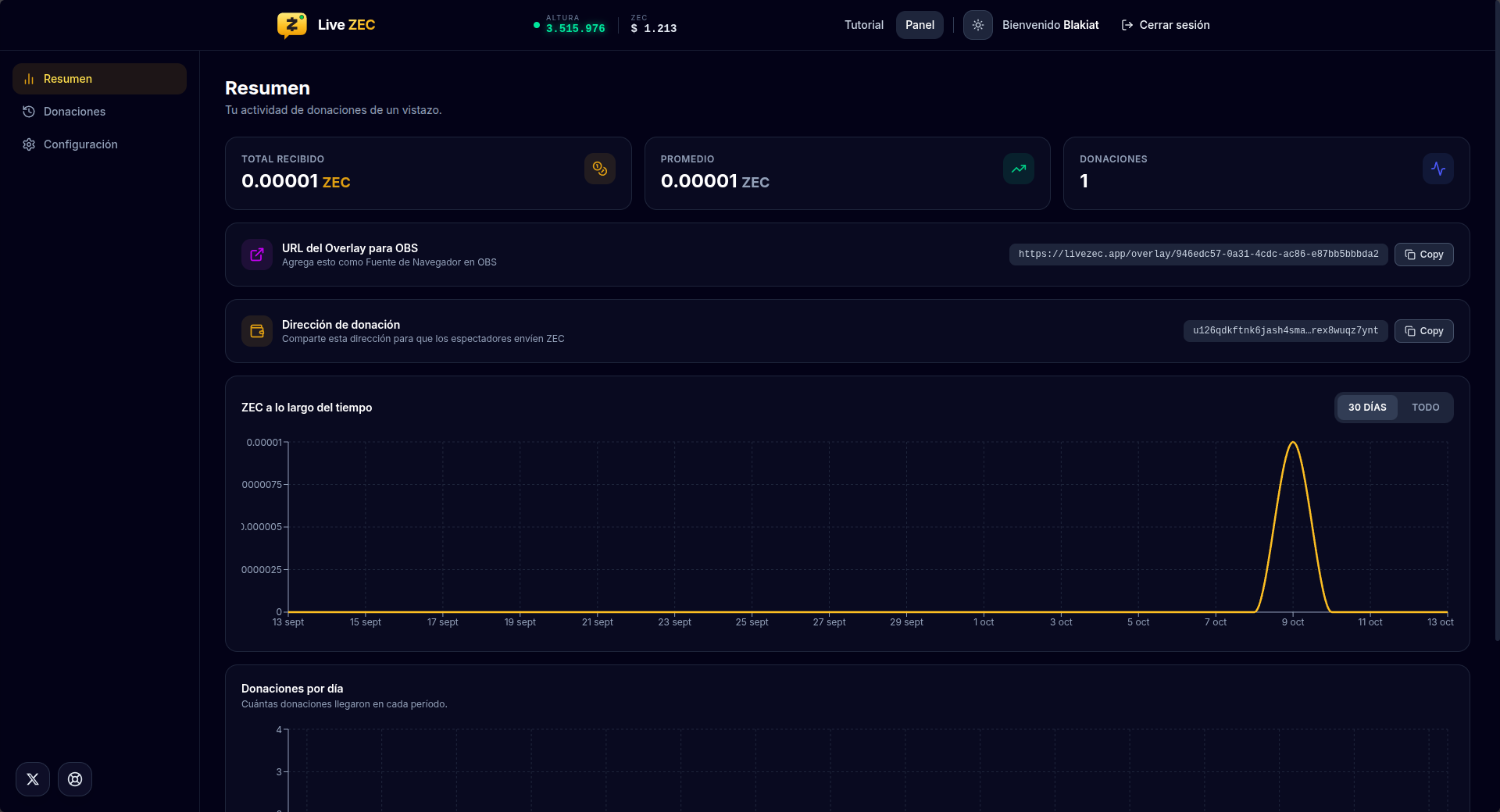This screenshot has height=812, width=1500.
Task: Click the coins icon in Total Recibido card
Action: 600,169
